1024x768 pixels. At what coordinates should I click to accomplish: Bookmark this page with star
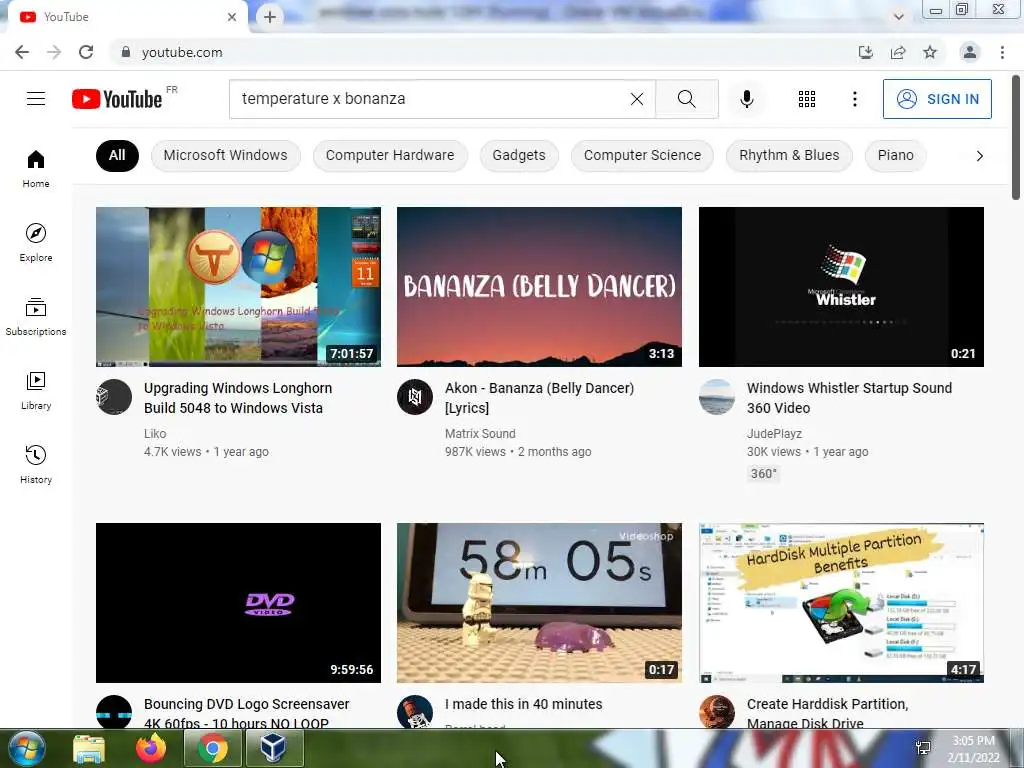pyautogui.click(x=930, y=52)
